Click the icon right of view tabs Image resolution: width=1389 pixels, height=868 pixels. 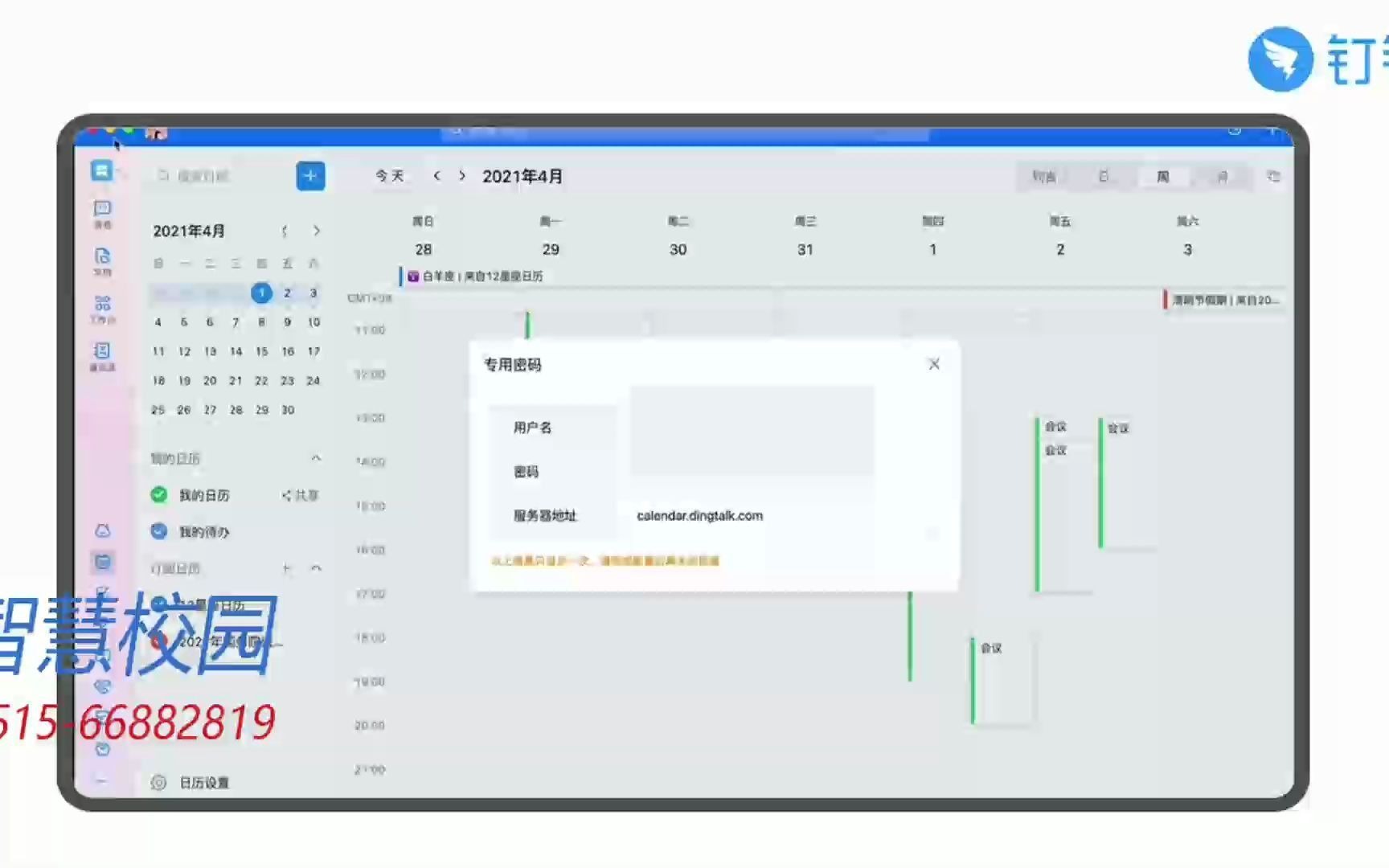point(1273,176)
